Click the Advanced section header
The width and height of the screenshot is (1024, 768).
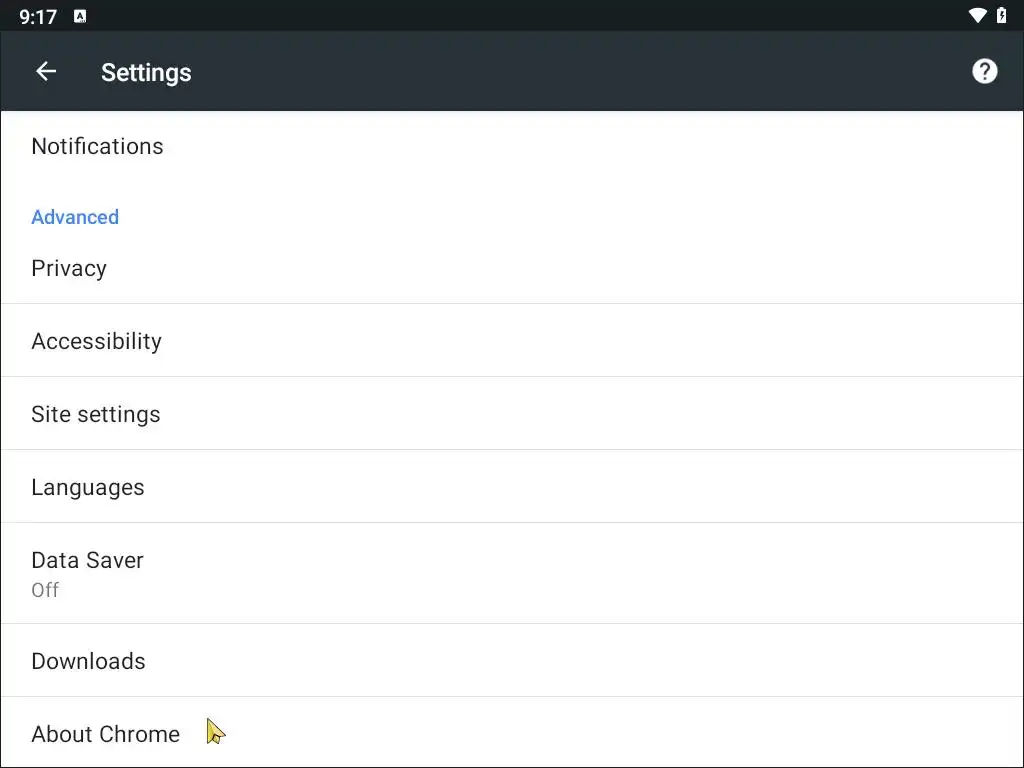[x=75, y=217]
